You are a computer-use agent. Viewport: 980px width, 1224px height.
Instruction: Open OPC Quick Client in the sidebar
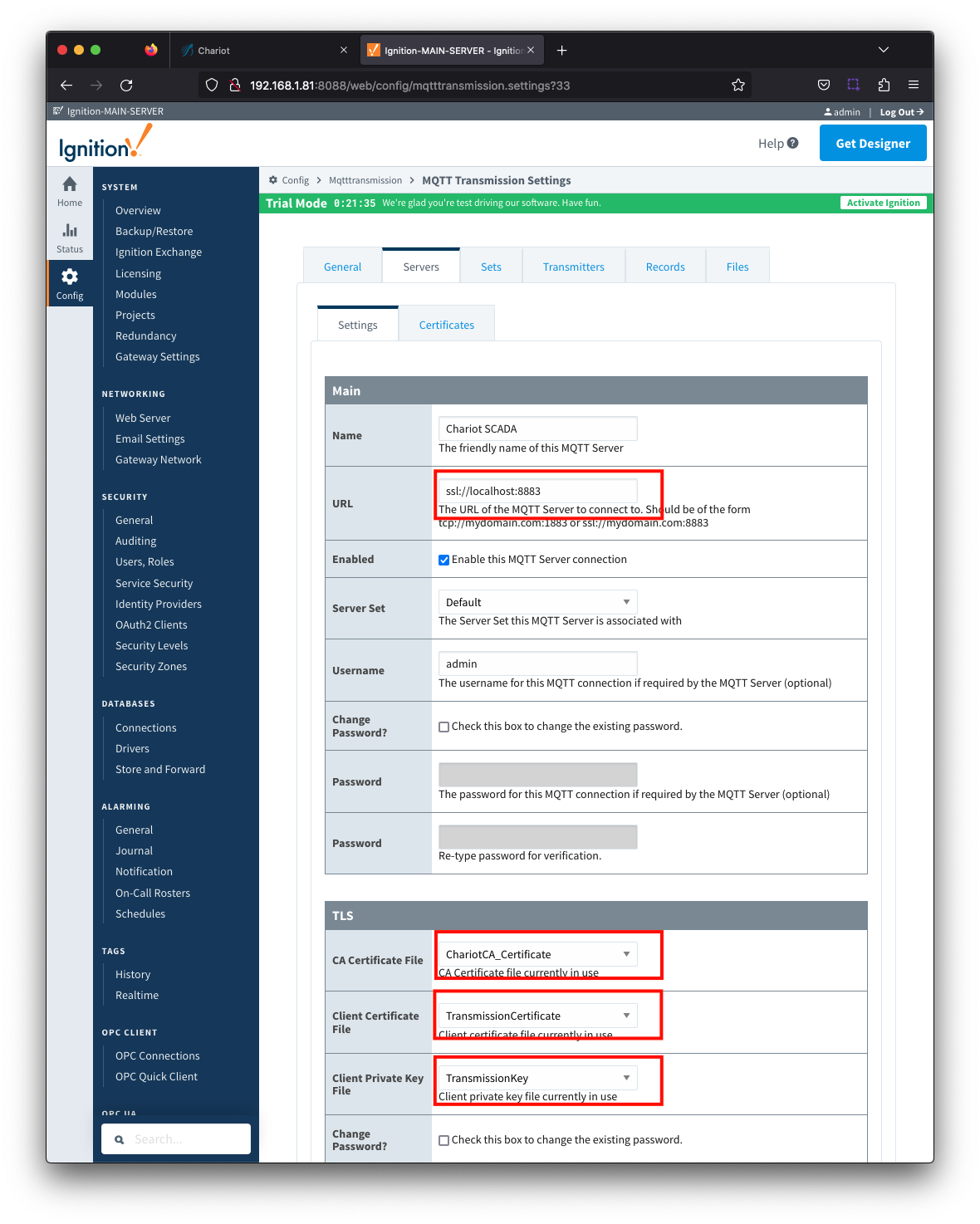pyautogui.click(x=157, y=1077)
